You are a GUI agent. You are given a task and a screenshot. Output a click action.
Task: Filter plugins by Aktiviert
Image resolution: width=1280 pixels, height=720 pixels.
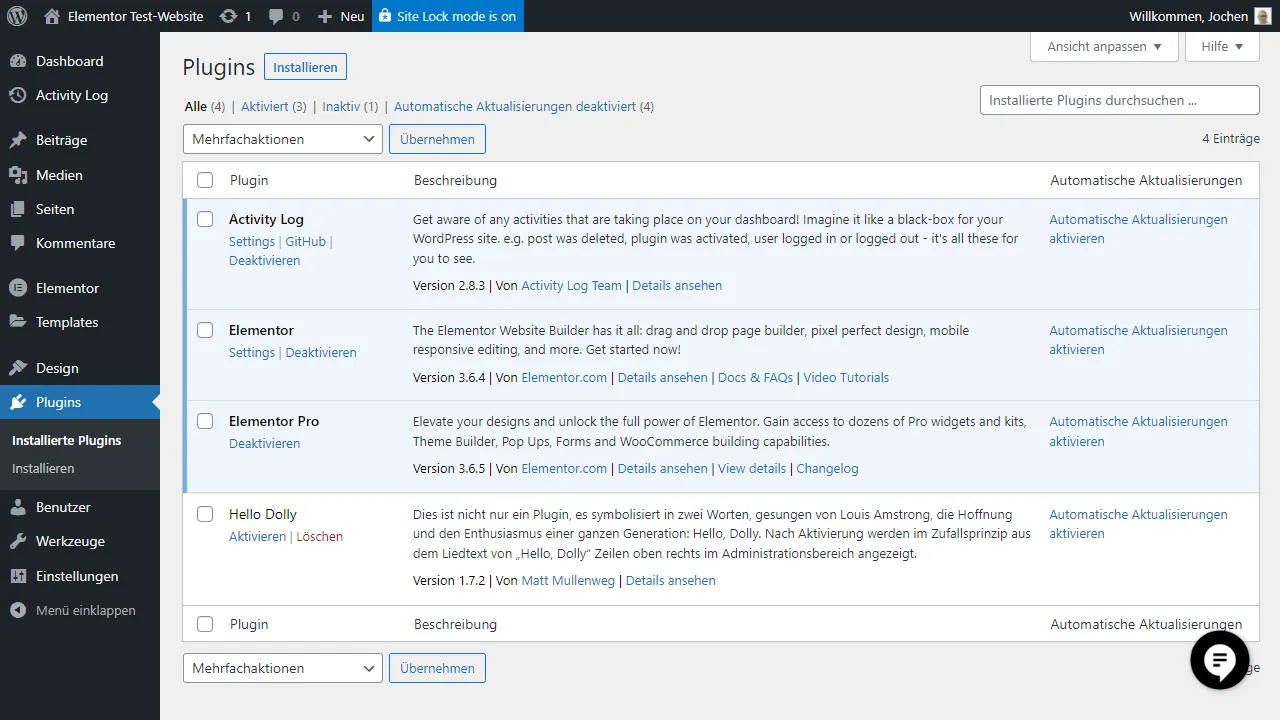[265, 106]
